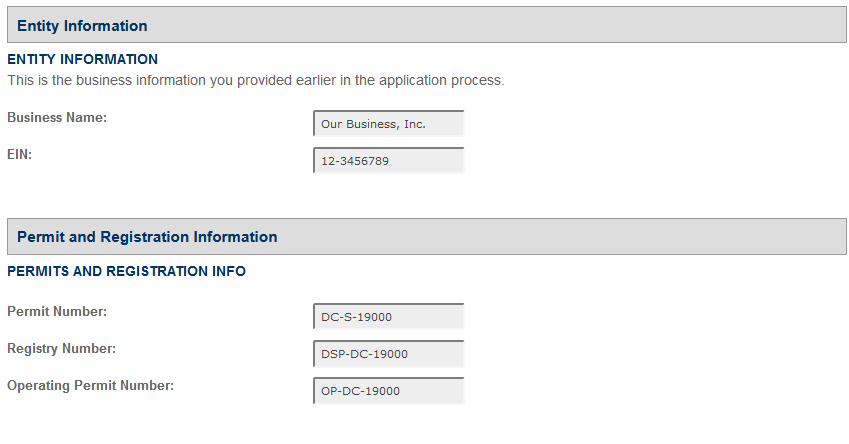Focus the Business Name input field
Image resolution: width=849 pixels, height=444 pixels.
[x=389, y=124]
